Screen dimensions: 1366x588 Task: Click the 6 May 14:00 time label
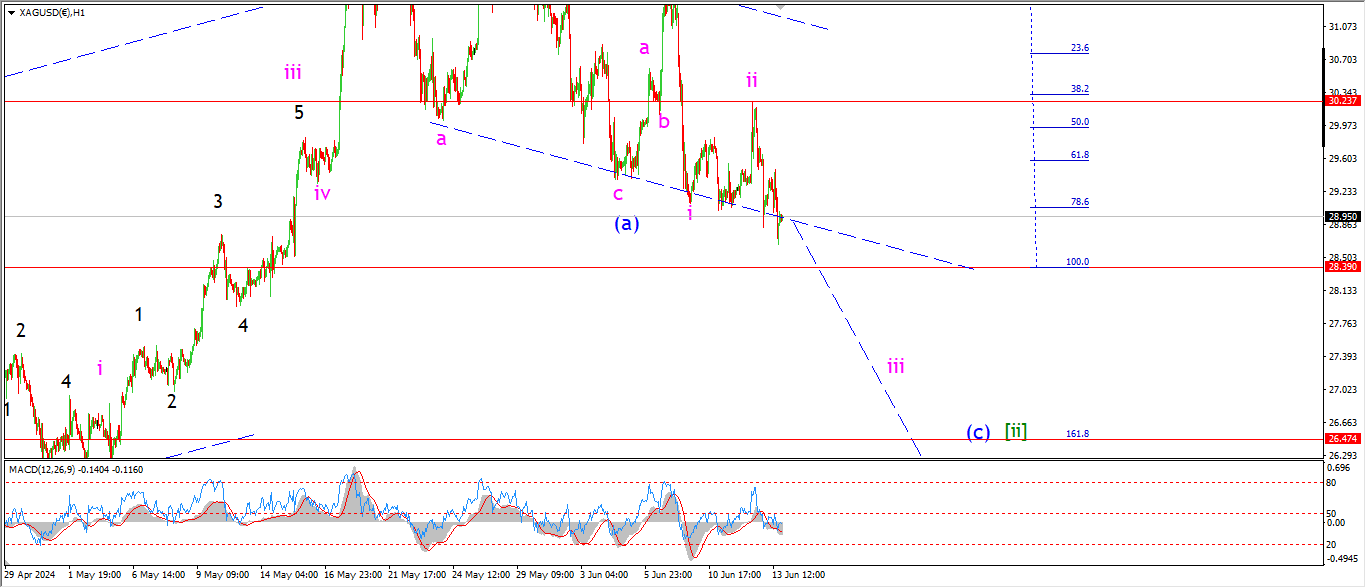(159, 575)
